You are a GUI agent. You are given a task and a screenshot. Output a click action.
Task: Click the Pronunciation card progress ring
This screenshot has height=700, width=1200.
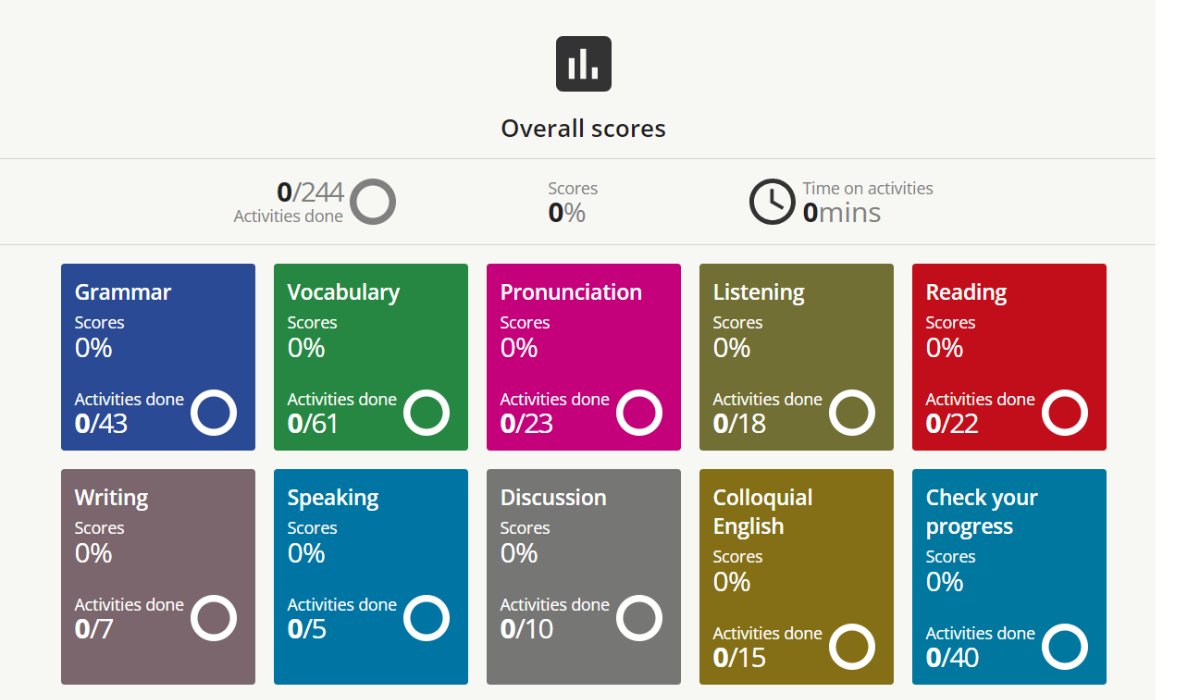639,412
